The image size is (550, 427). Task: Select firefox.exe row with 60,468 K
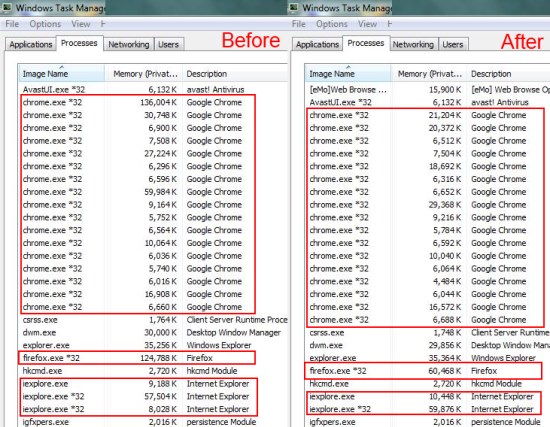click(x=427, y=371)
